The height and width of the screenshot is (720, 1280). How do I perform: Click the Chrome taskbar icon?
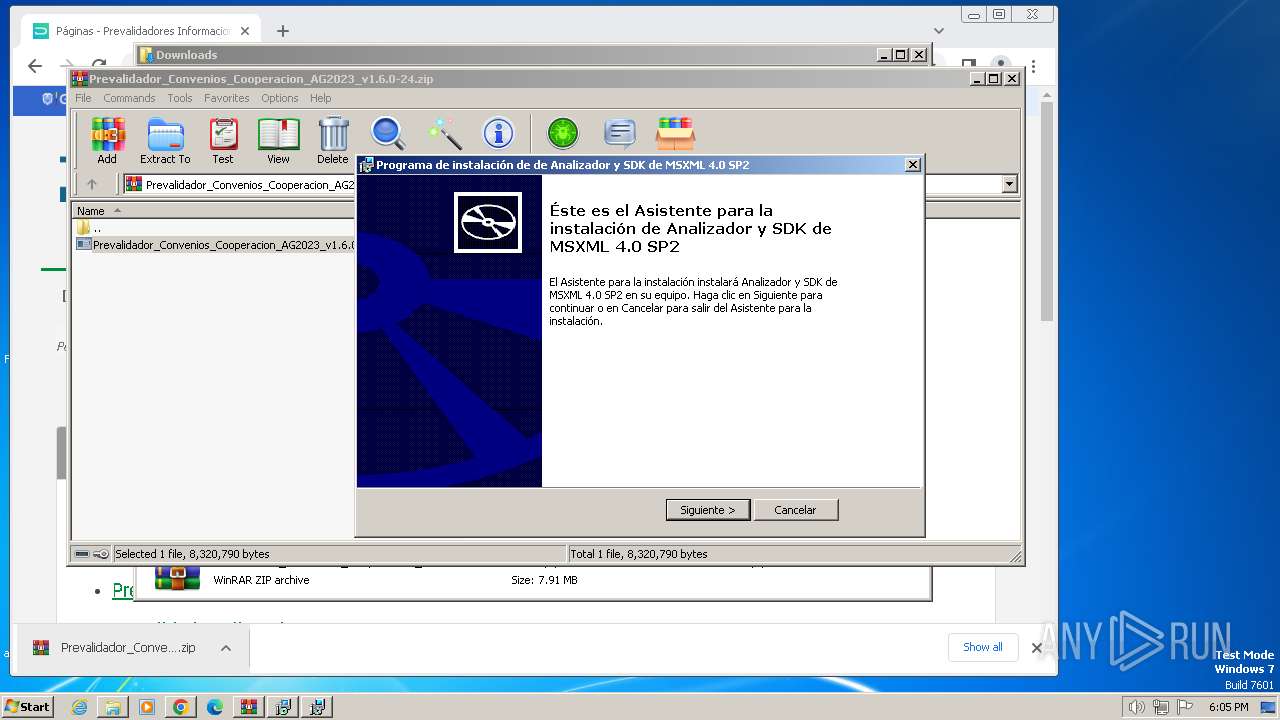point(181,707)
